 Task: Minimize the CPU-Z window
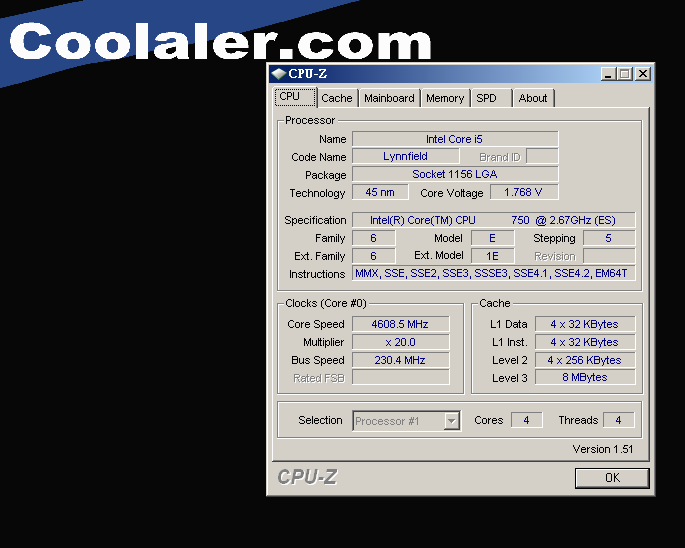point(608,74)
